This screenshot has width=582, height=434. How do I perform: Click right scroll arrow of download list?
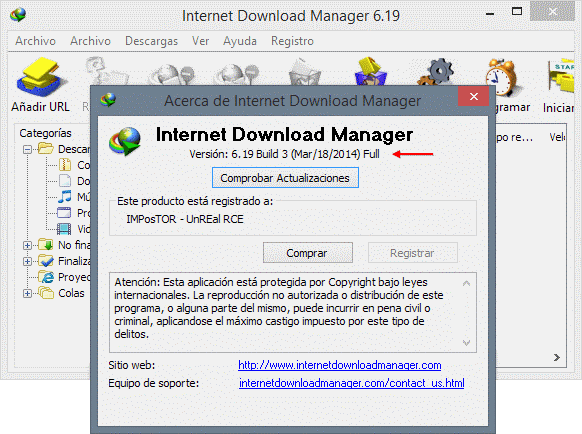(x=556, y=357)
